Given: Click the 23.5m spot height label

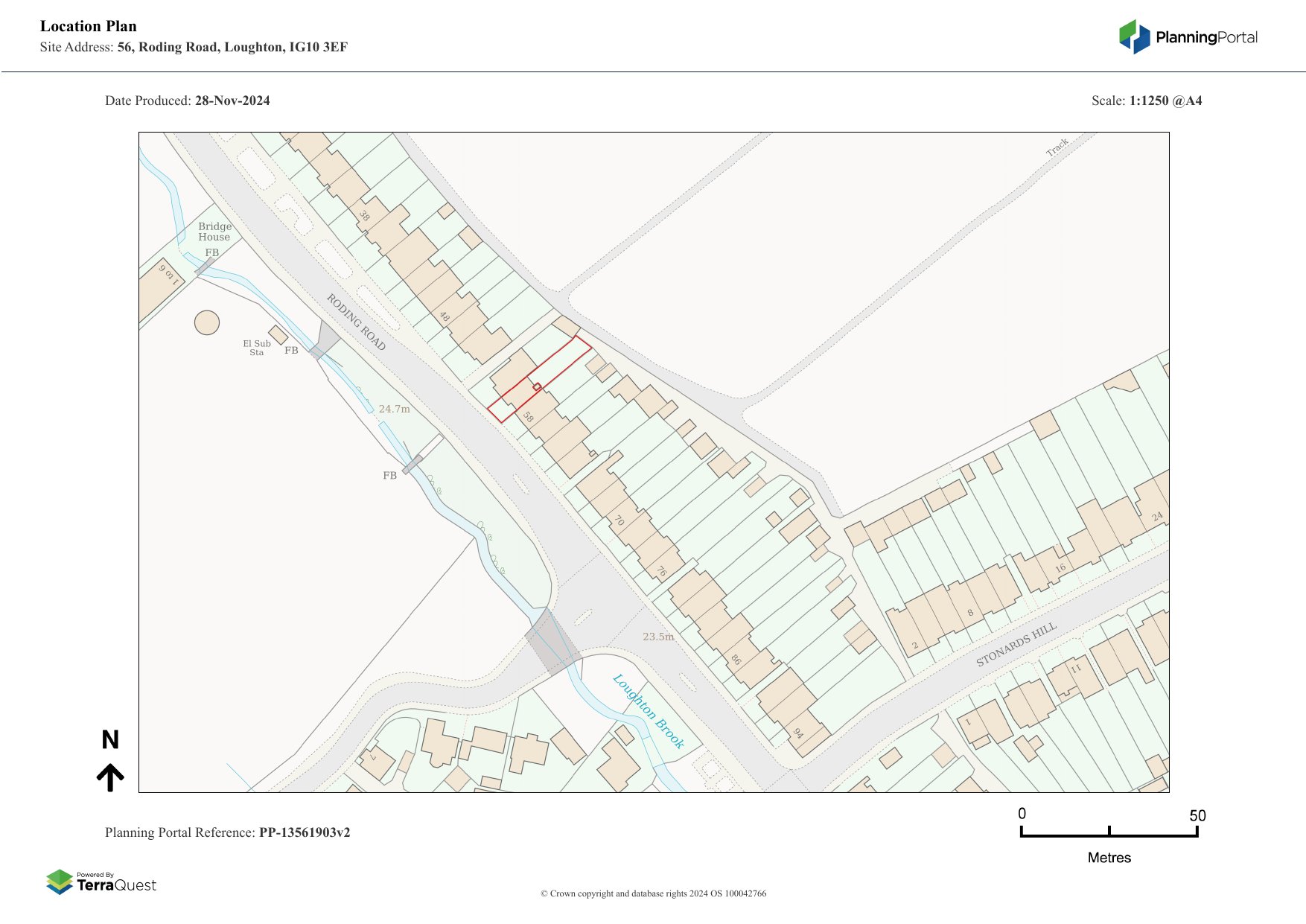Looking at the screenshot, I should (x=658, y=637).
